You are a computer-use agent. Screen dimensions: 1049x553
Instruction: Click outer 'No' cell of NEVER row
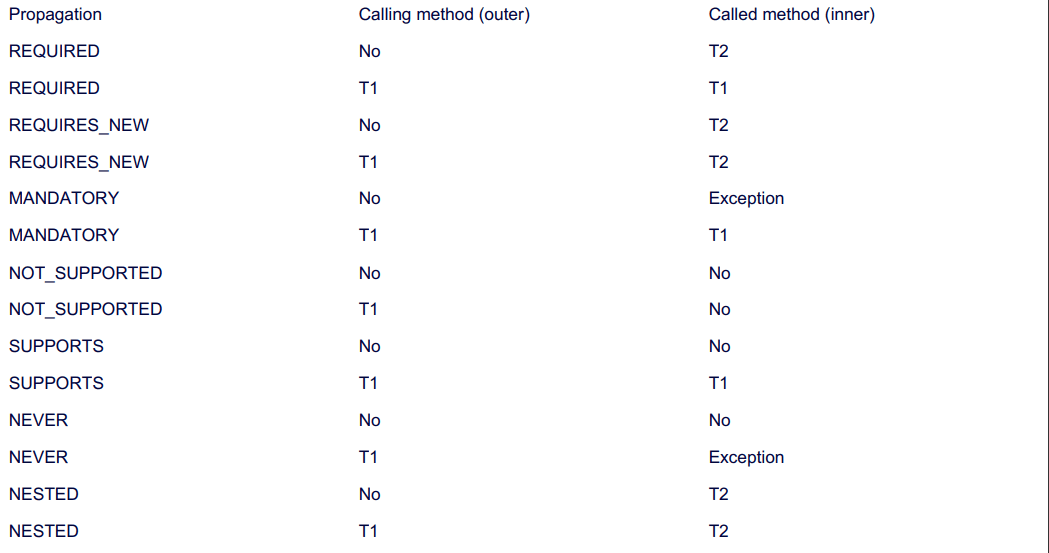click(x=370, y=421)
